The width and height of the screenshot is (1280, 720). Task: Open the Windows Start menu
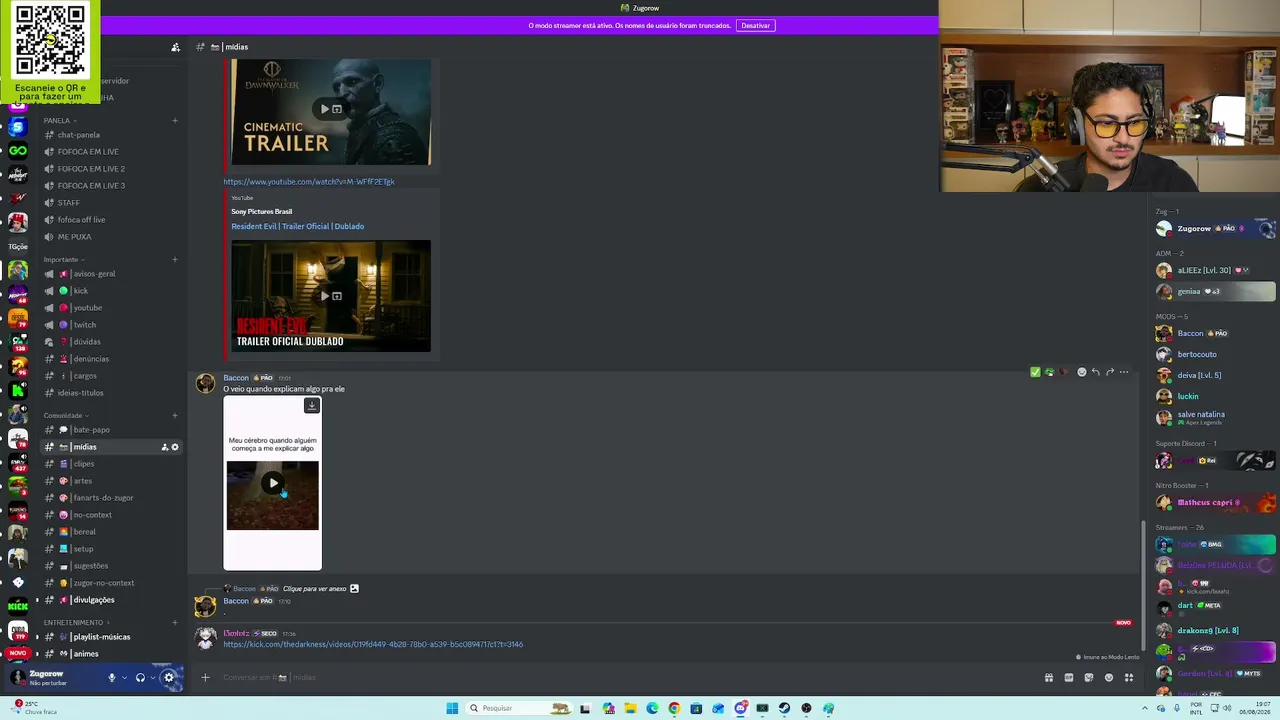pos(452,708)
